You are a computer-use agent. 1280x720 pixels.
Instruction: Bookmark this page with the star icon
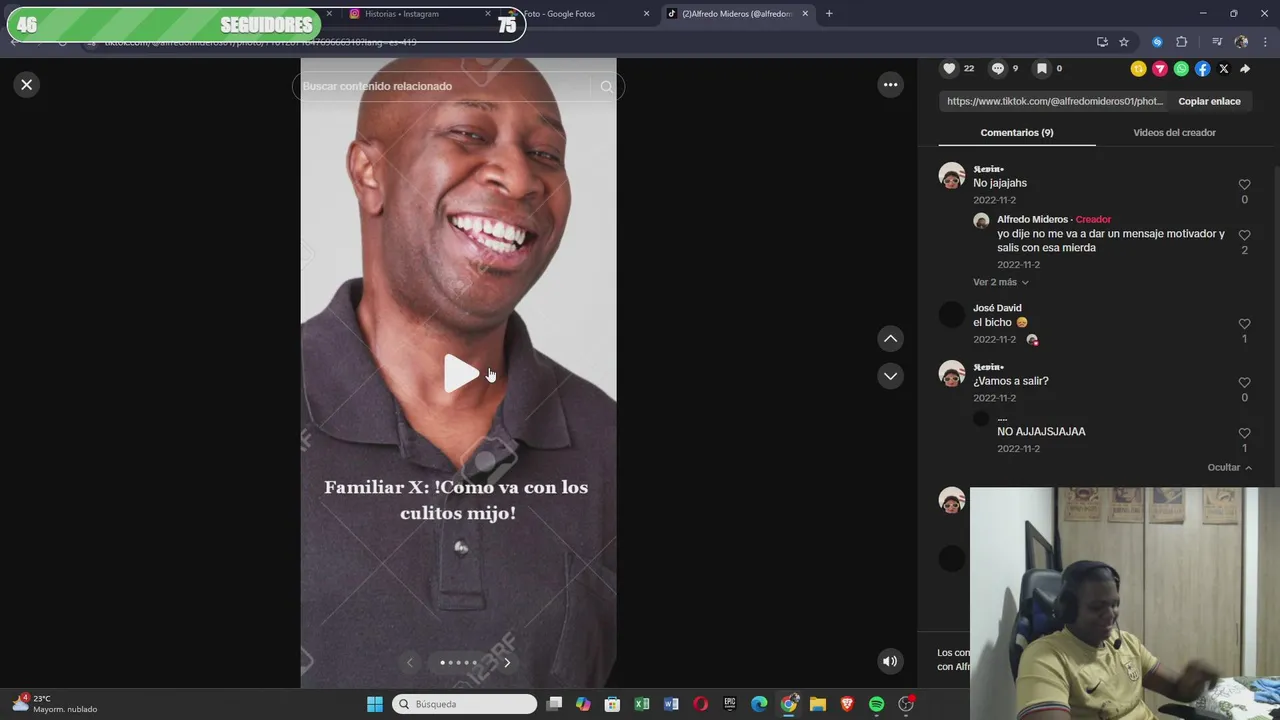(1124, 42)
